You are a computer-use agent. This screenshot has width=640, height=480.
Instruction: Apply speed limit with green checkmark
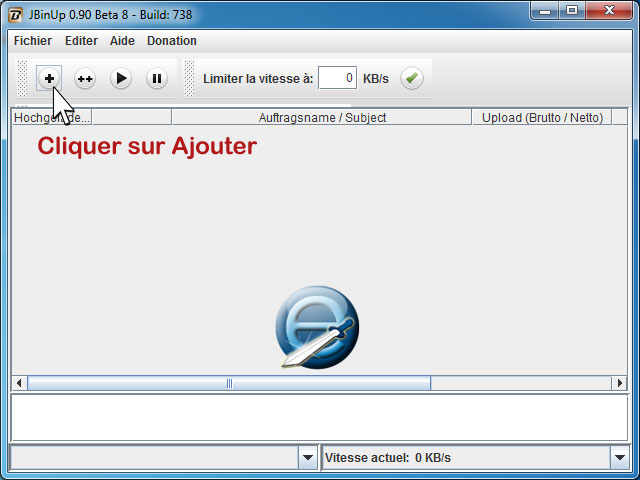412,78
